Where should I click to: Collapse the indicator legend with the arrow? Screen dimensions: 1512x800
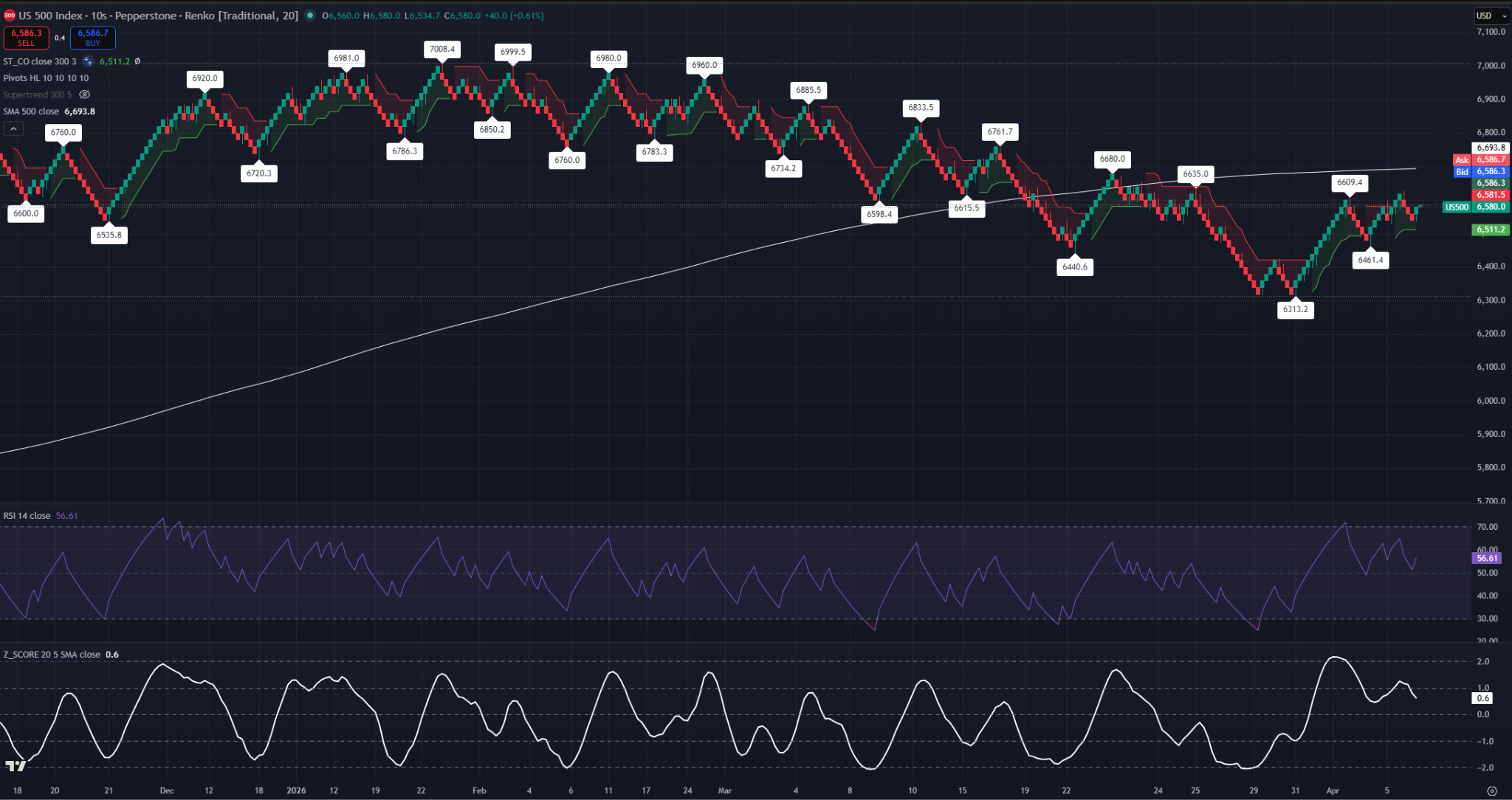click(13, 129)
